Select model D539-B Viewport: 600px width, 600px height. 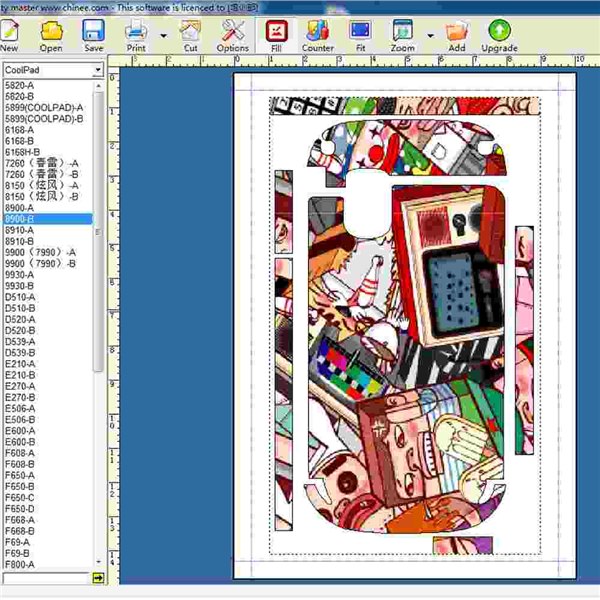pyautogui.click(x=20, y=352)
